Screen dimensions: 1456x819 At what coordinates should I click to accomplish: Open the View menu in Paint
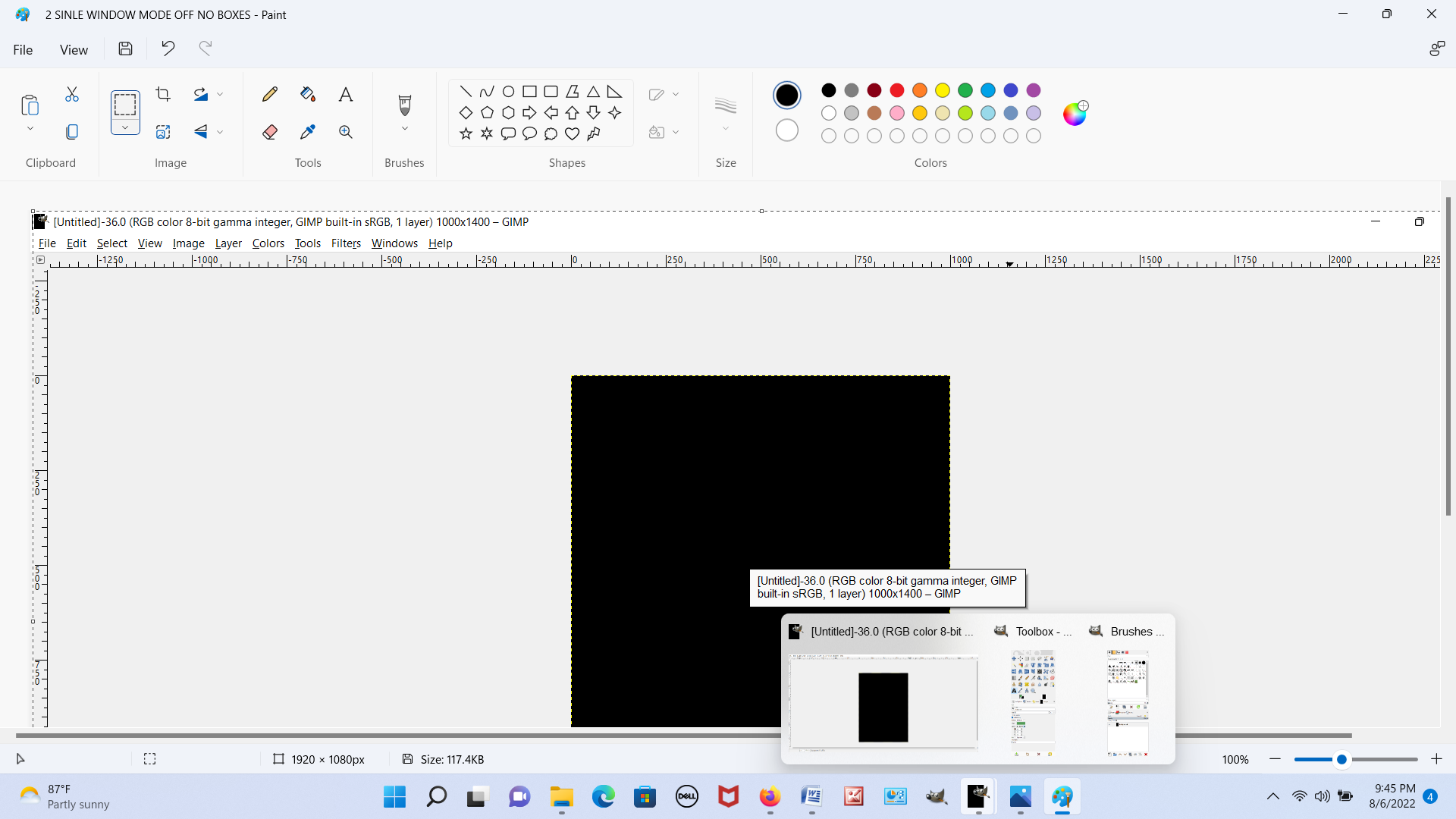point(74,49)
